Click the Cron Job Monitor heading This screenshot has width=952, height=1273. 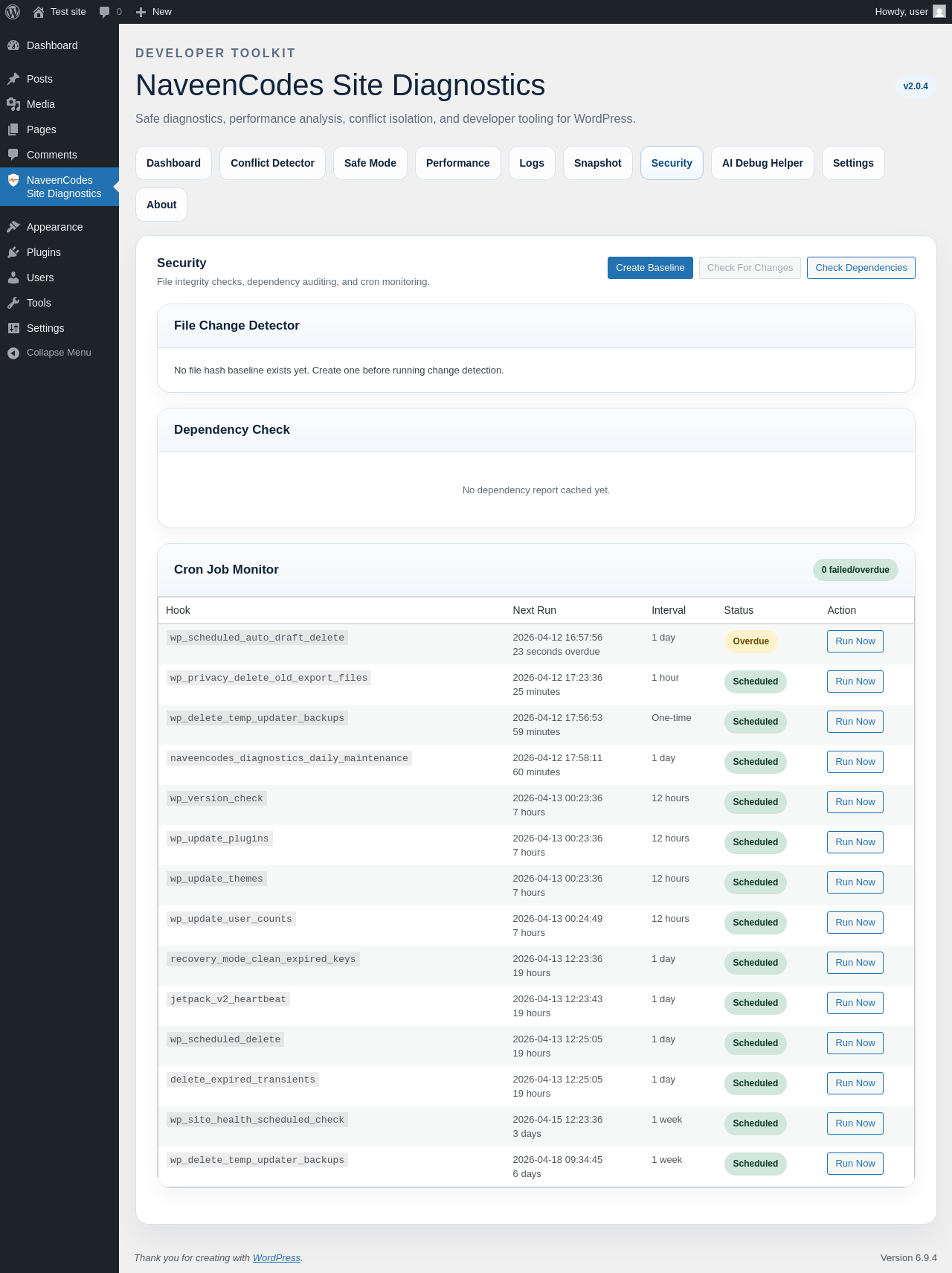coord(226,570)
